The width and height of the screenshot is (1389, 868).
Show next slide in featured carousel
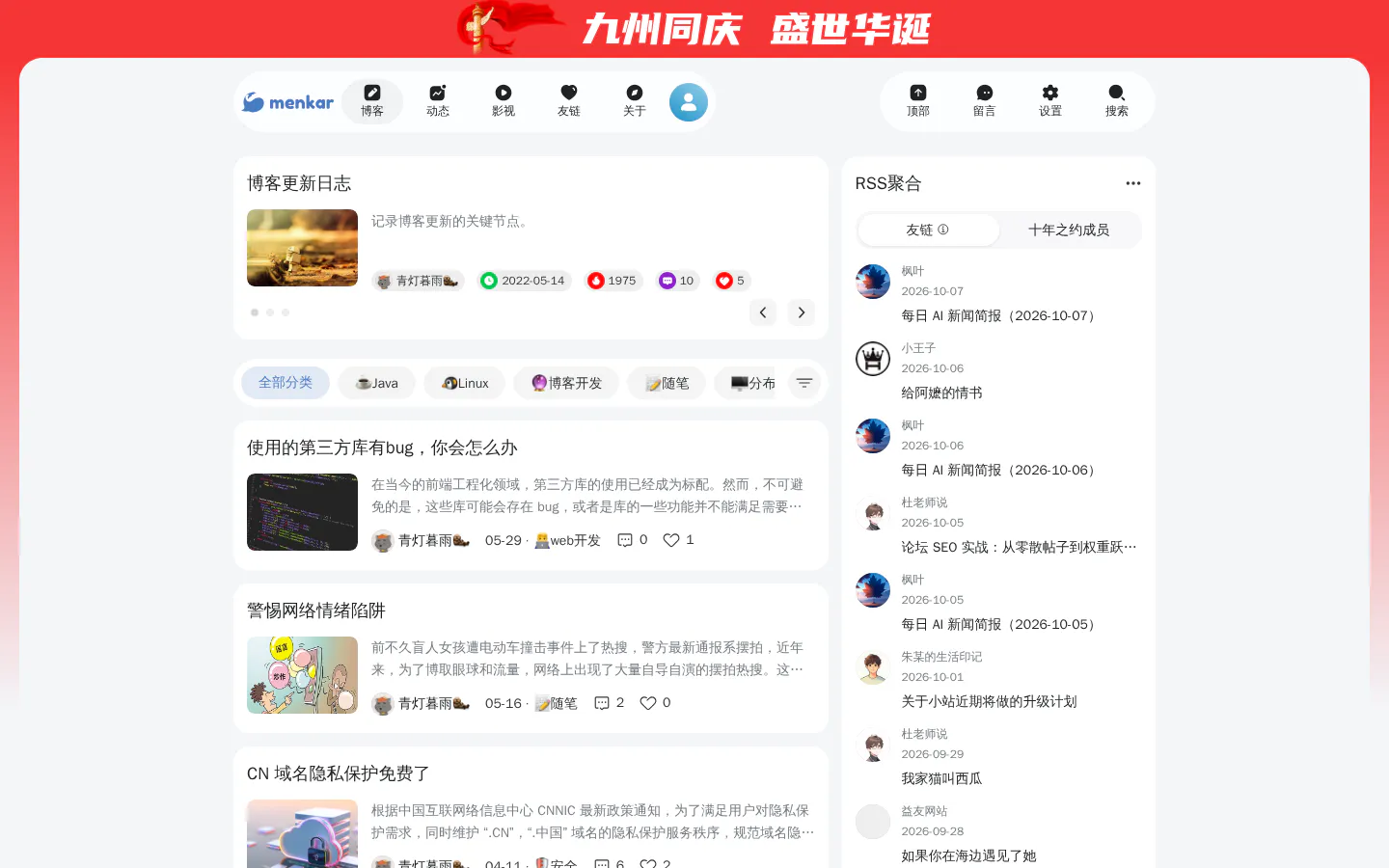pos(802,312)
